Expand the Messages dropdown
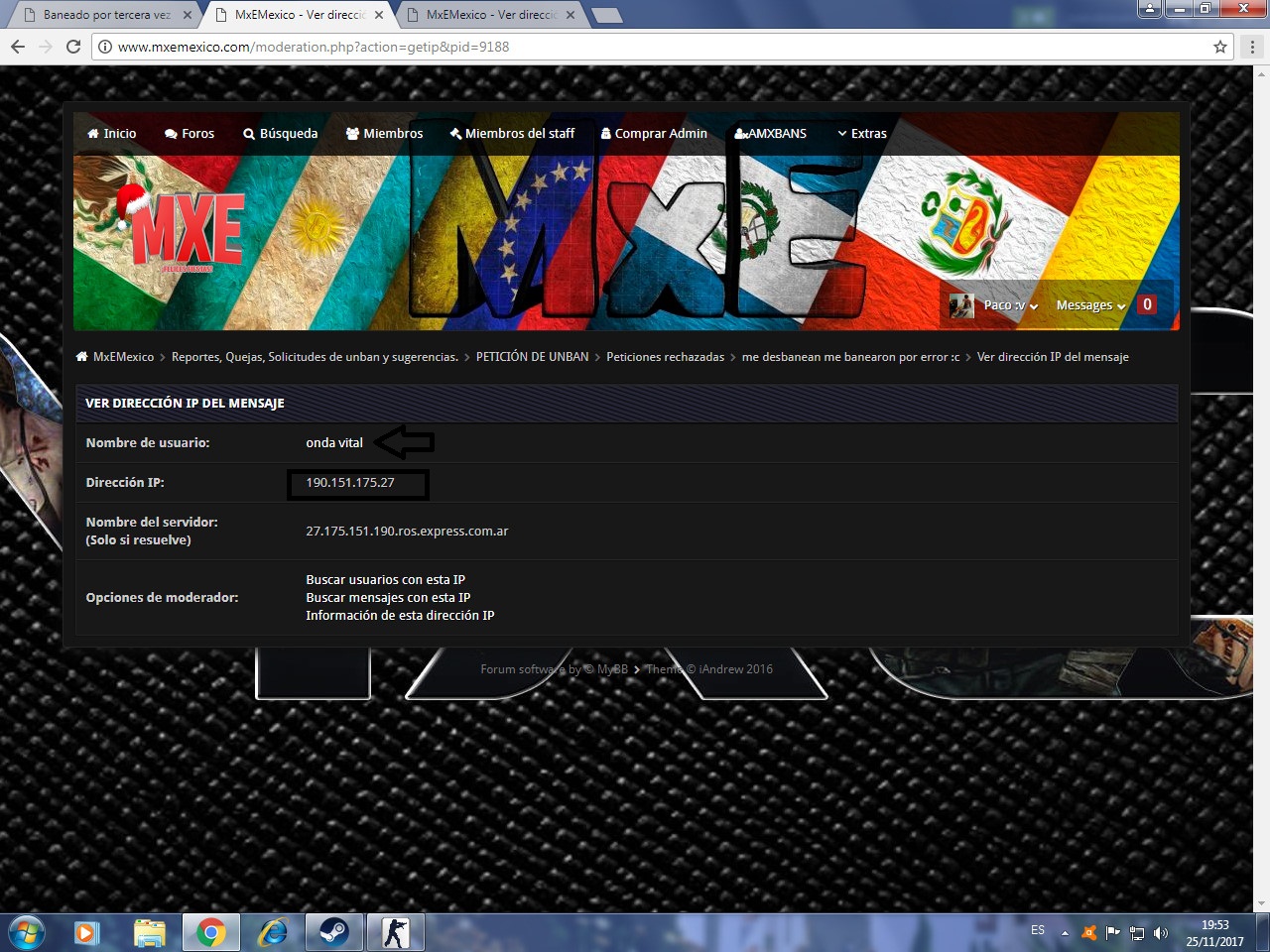The width and height of the screenshot is (1270, 952). click(1091, 305)
